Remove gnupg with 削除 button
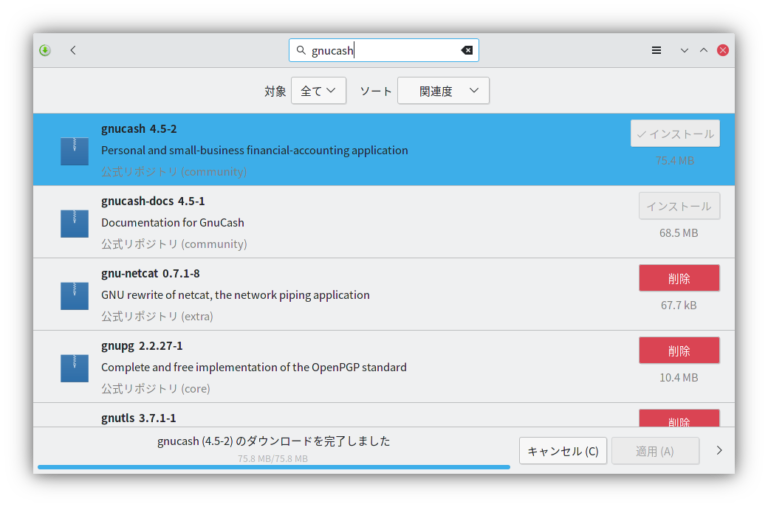The width and height of the screenshot is (768, 507). tap(679, 350)
